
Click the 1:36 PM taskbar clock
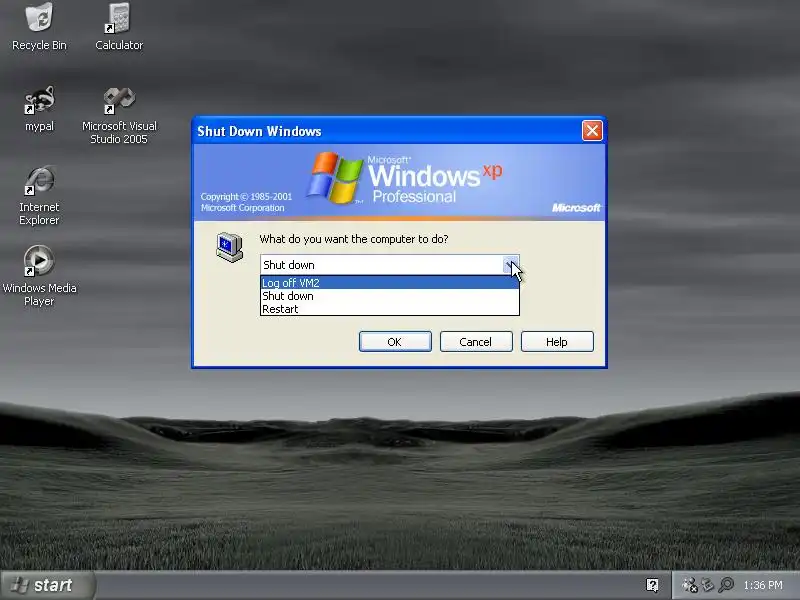pos(763,585)
